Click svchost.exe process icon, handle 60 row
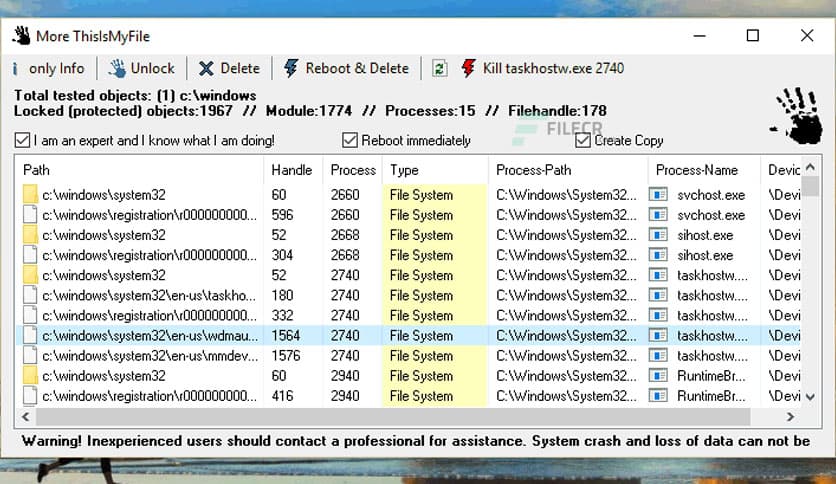Screen dimensions: 836x484 pos(658,195)
